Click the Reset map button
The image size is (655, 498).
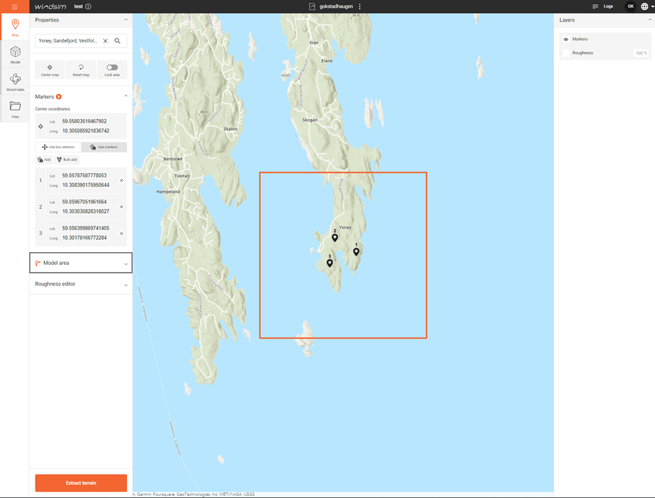pos(81,69)
